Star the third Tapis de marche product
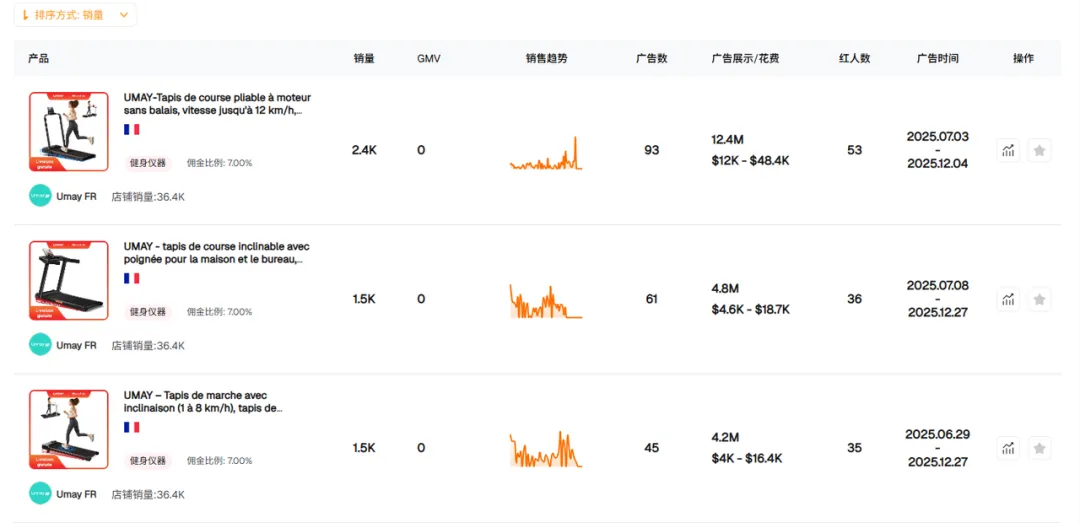This screenshot has height=523, width=1080. (x=1039, y=448)
